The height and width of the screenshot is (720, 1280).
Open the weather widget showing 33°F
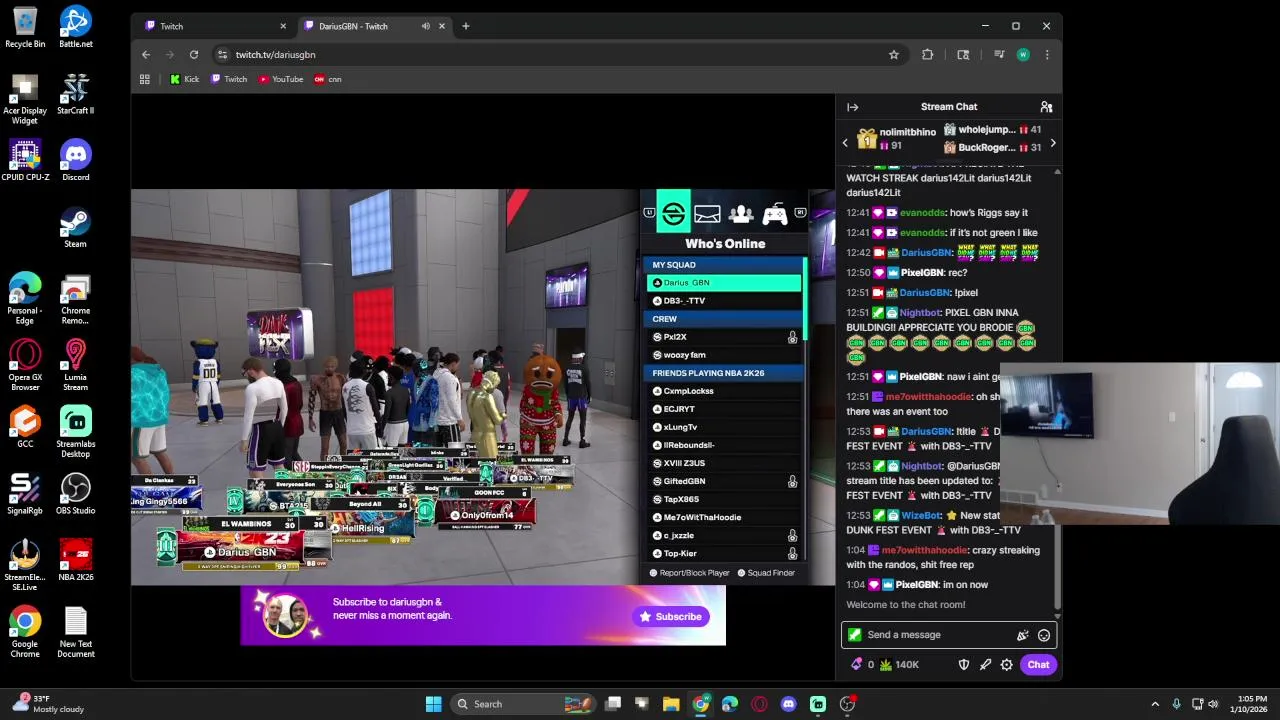point(46,704)
